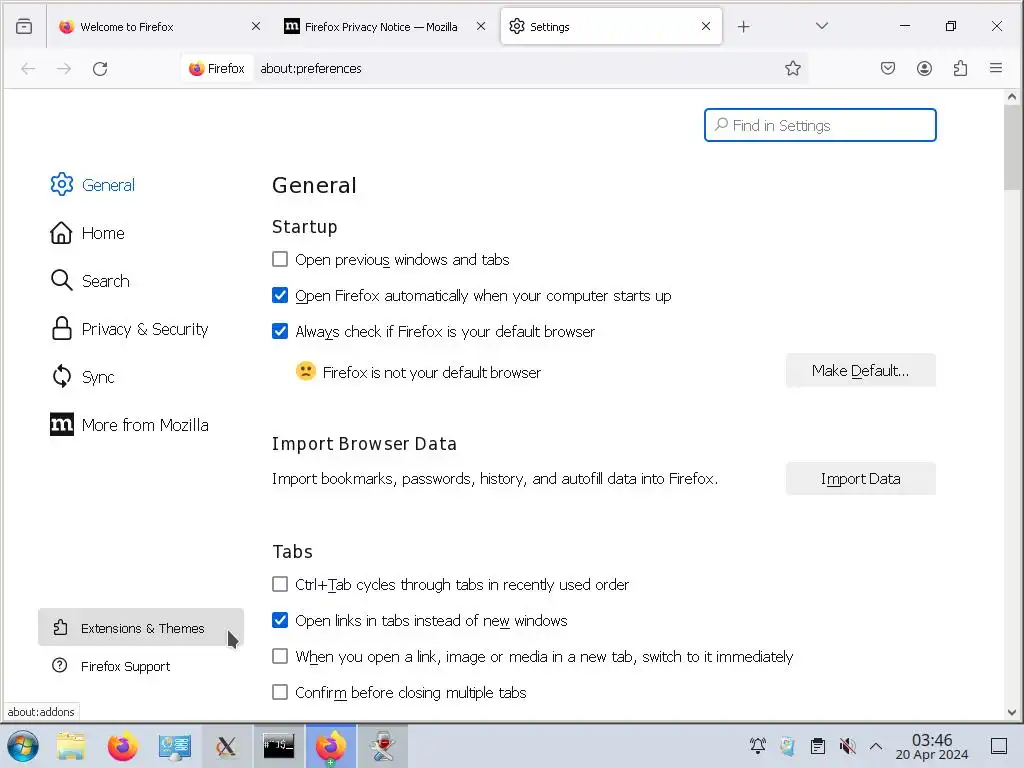Enable Confirm before closing multiple tabs

(280, 692)
